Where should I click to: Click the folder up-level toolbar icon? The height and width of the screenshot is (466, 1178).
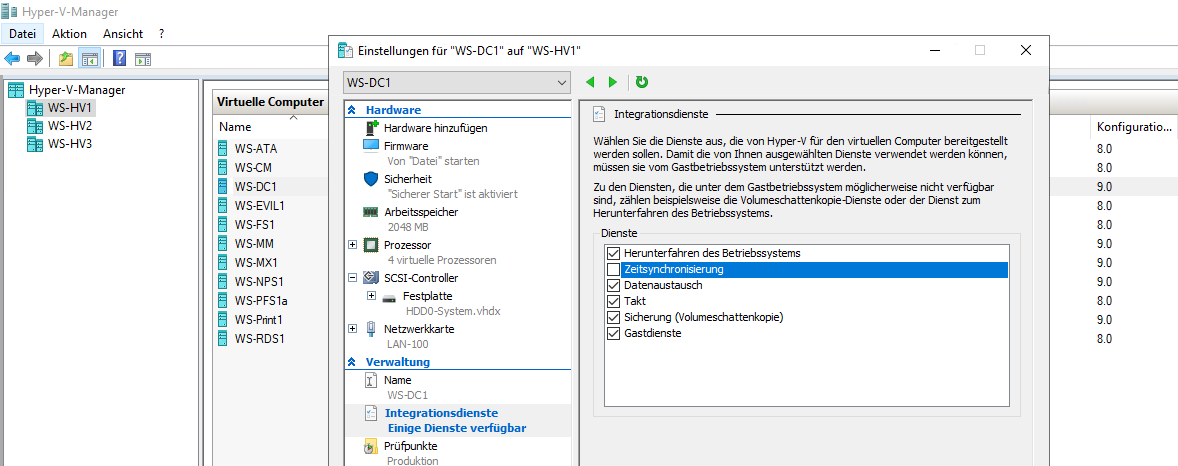coord(66,59)
